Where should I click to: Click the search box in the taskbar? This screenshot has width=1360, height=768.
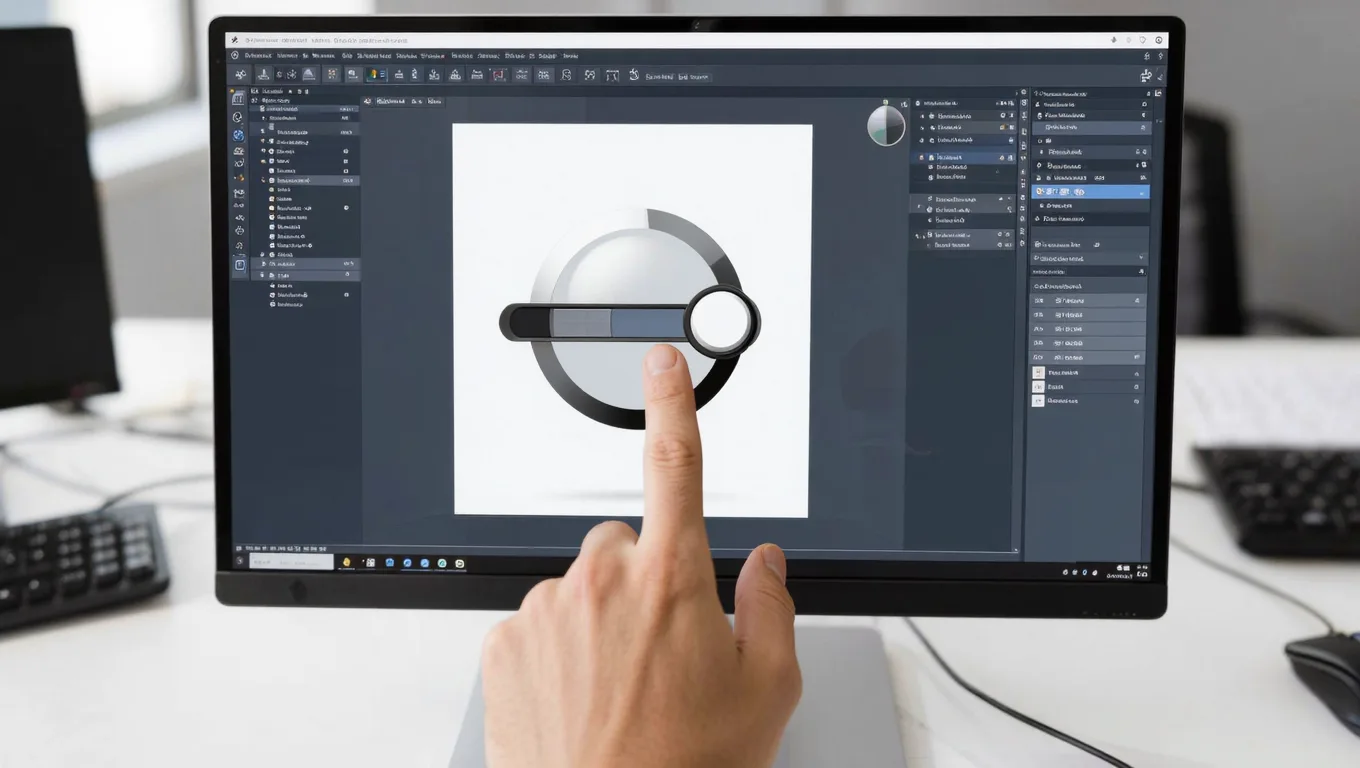(289, 563)
